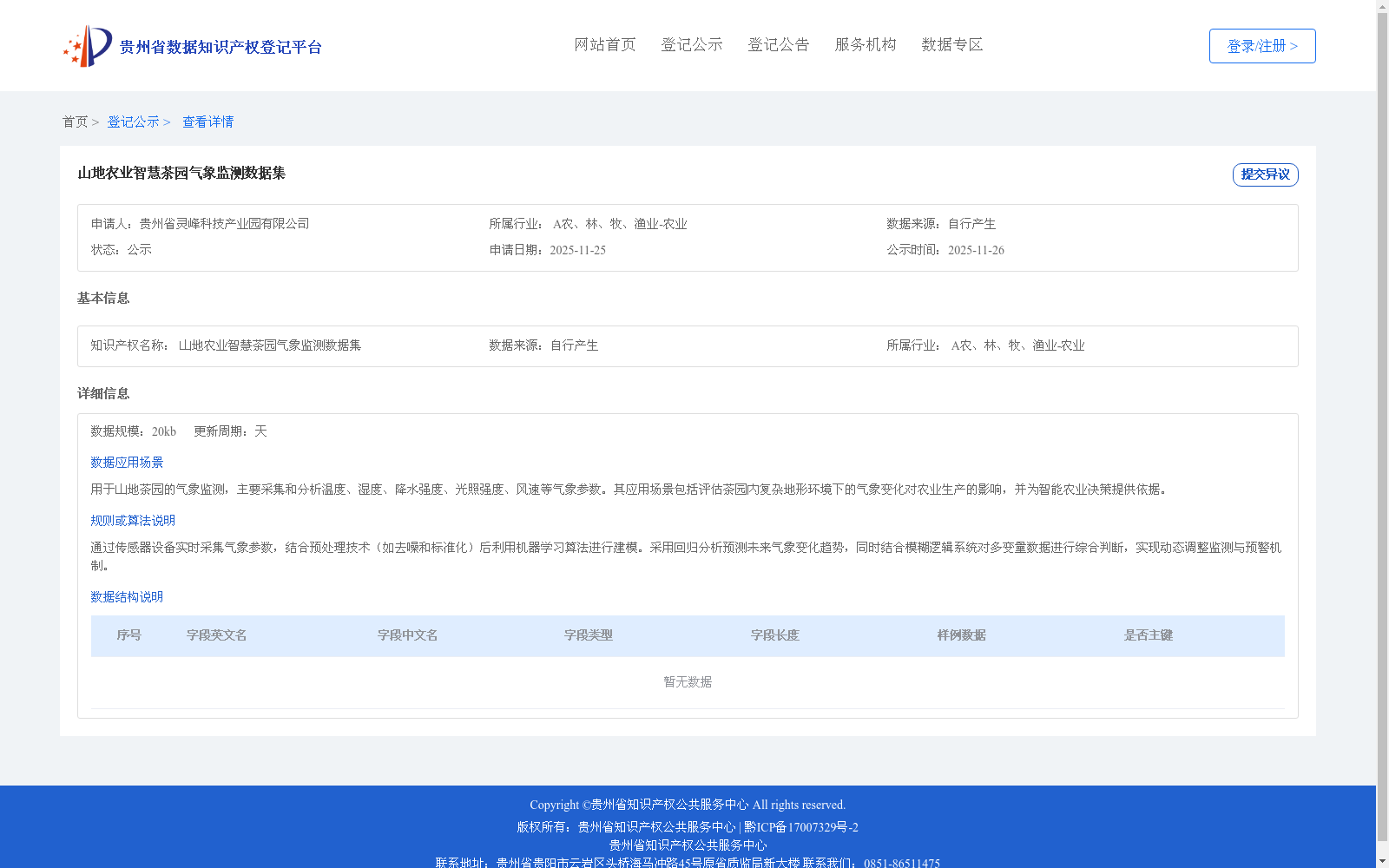The image size is (1389, 868).
Task: Click the 数据结构说明 heading
Action: click(127, 597)
